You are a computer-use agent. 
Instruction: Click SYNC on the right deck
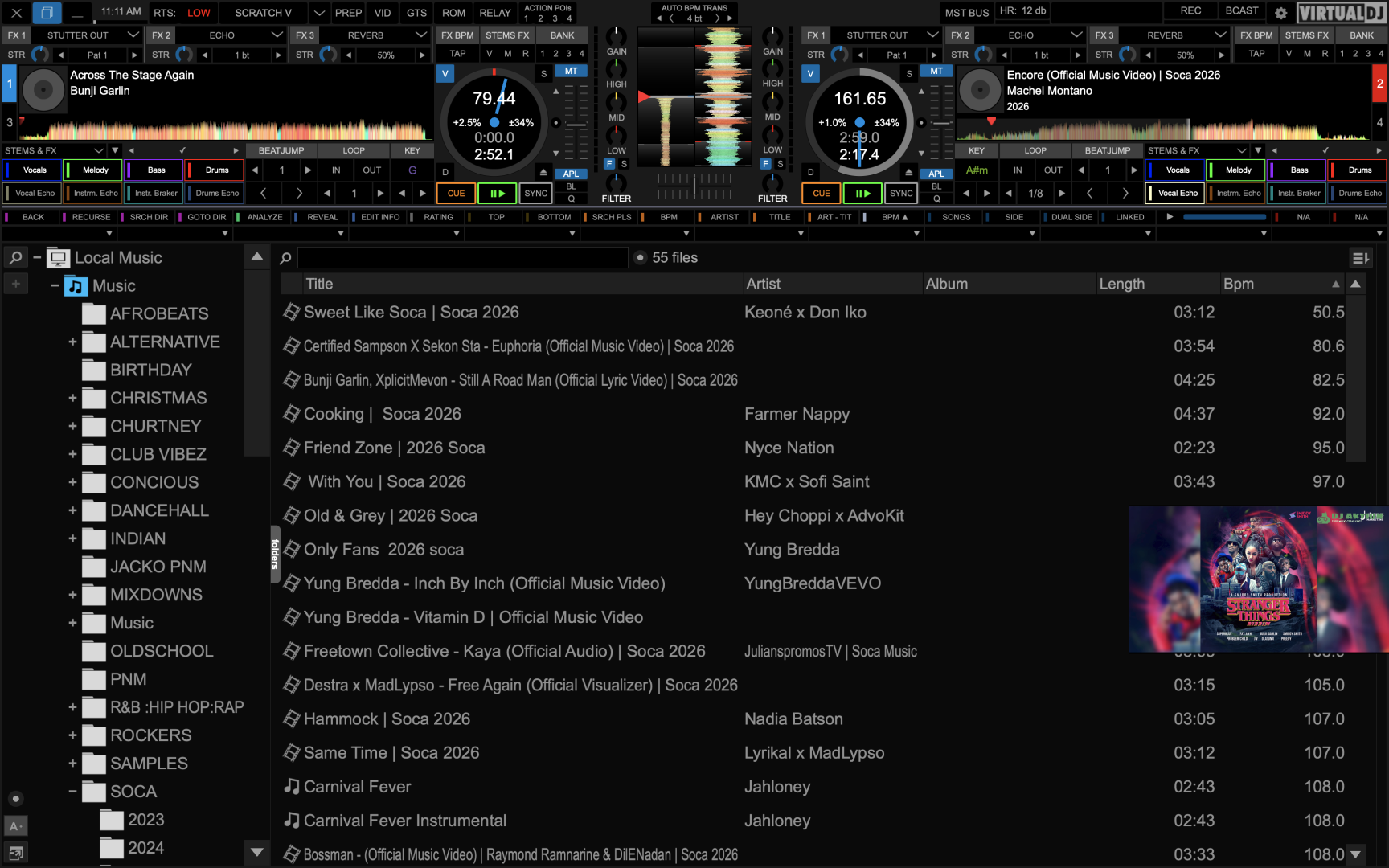[901, 194]
